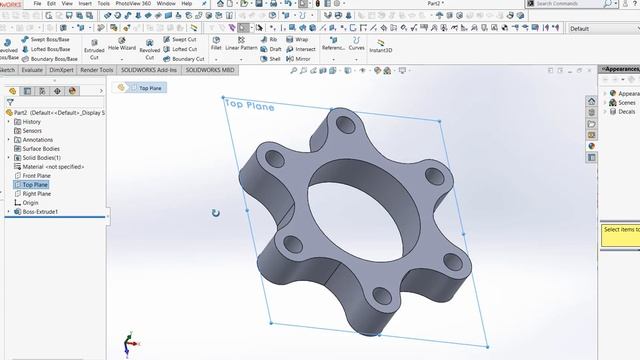This screenshot has width=640, height=360.
Task: Open the PropertyManager tab
Action: click(x=27, y=91)
